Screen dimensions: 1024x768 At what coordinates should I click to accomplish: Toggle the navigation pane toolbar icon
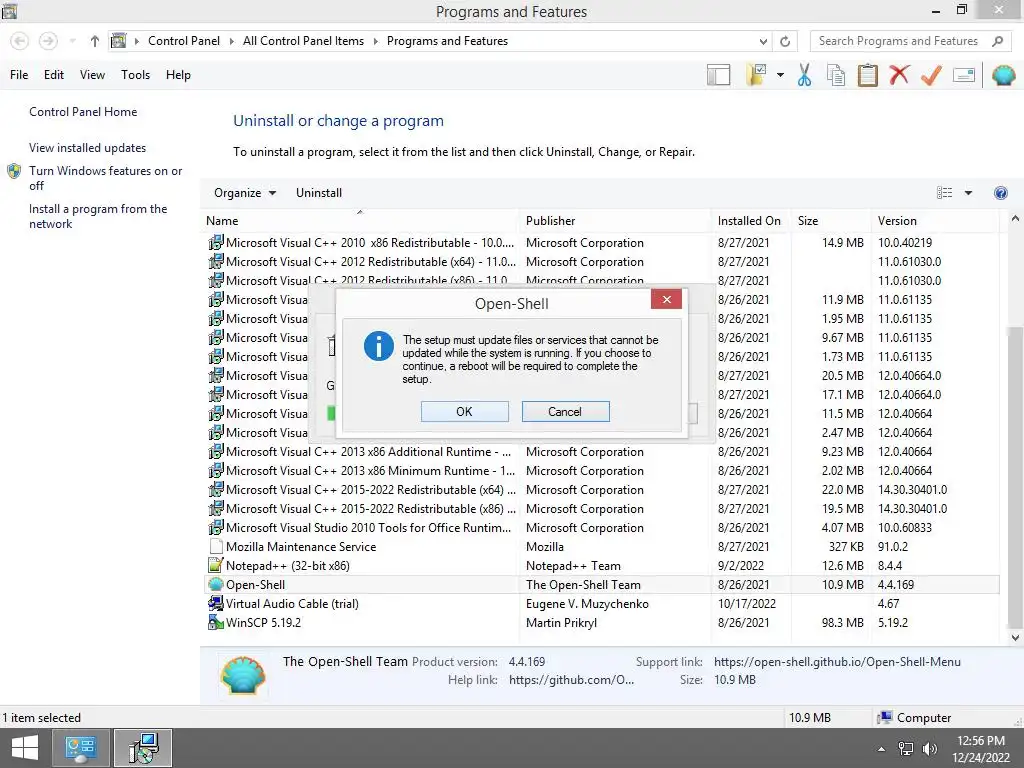(718, 75)
